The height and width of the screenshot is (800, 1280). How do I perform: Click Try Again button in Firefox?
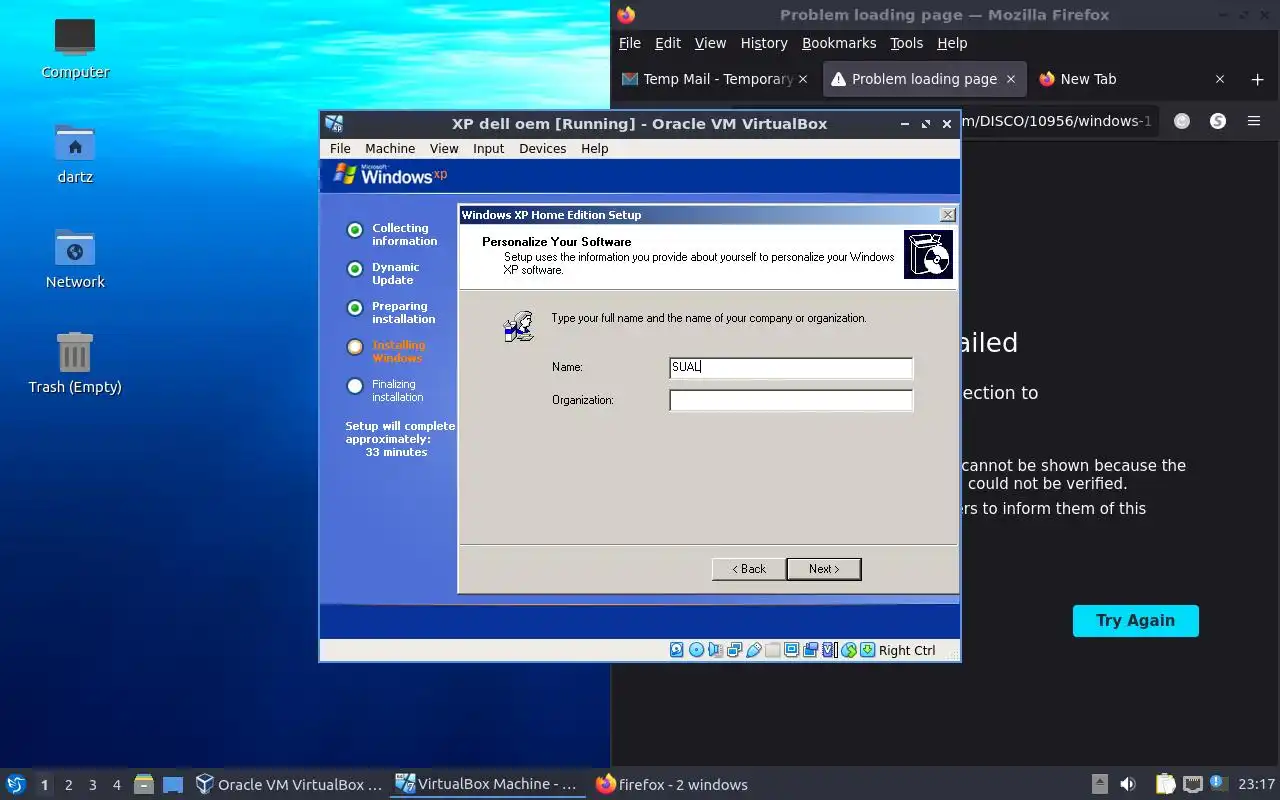[1135, 620]
